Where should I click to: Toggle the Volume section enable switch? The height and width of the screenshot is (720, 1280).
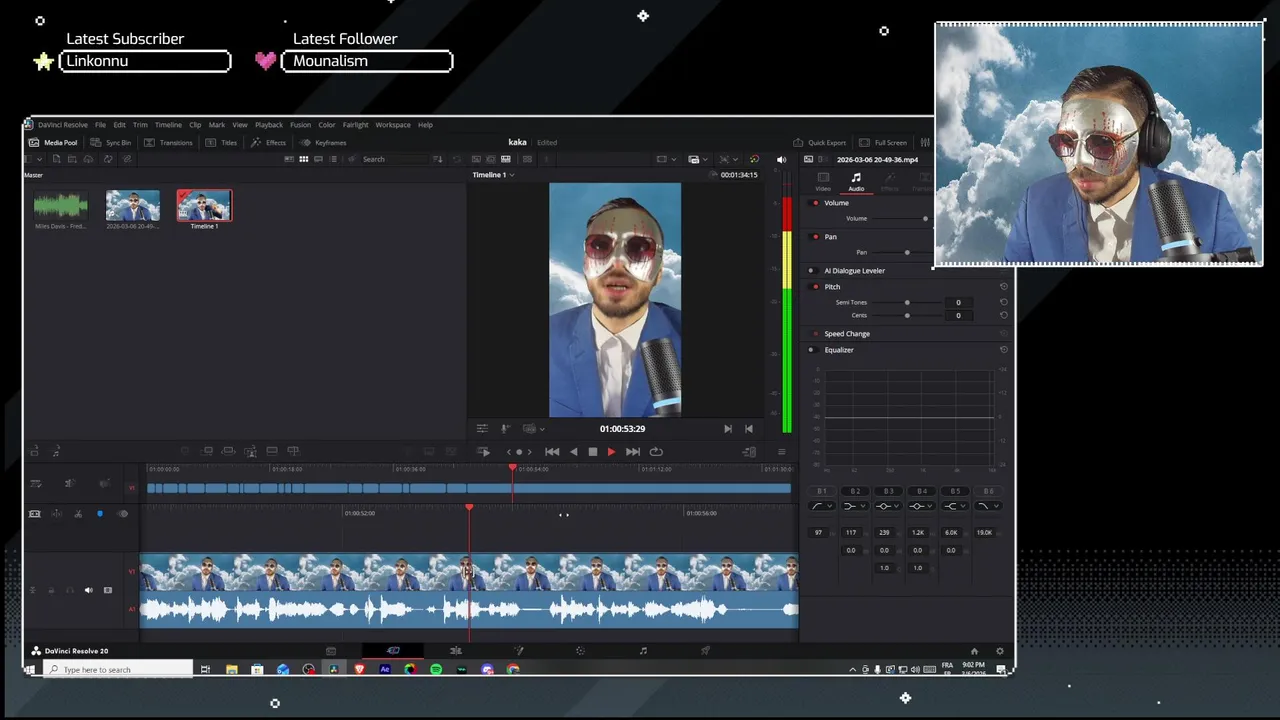click(x=816, y=203)
